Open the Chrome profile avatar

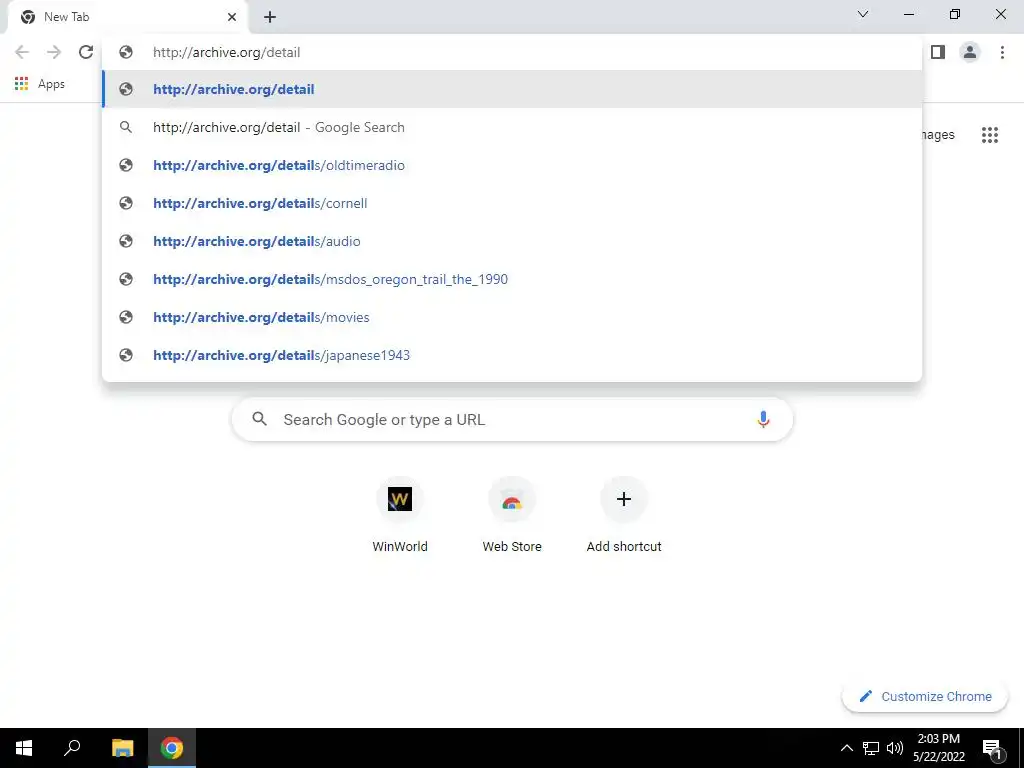point(970,52)
